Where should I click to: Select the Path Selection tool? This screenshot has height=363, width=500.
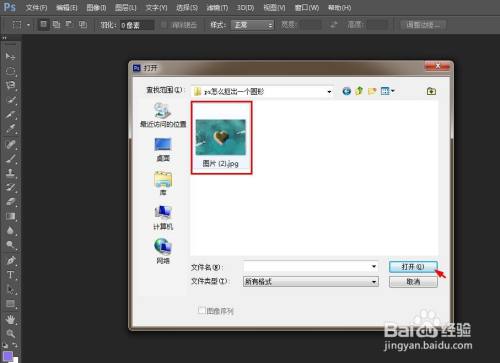pyautogui.click(x=10, y=289)
